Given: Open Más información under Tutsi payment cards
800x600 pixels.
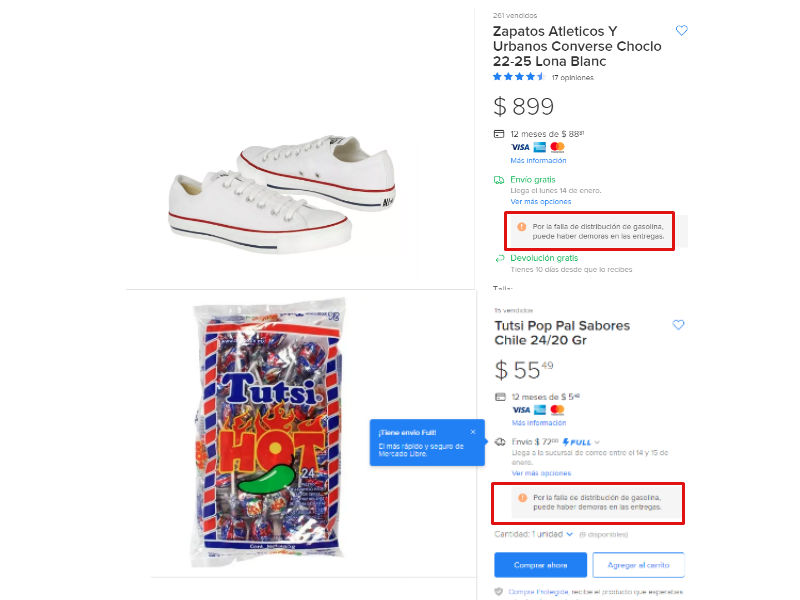Looking at the screenshot, I should [539, 423].
